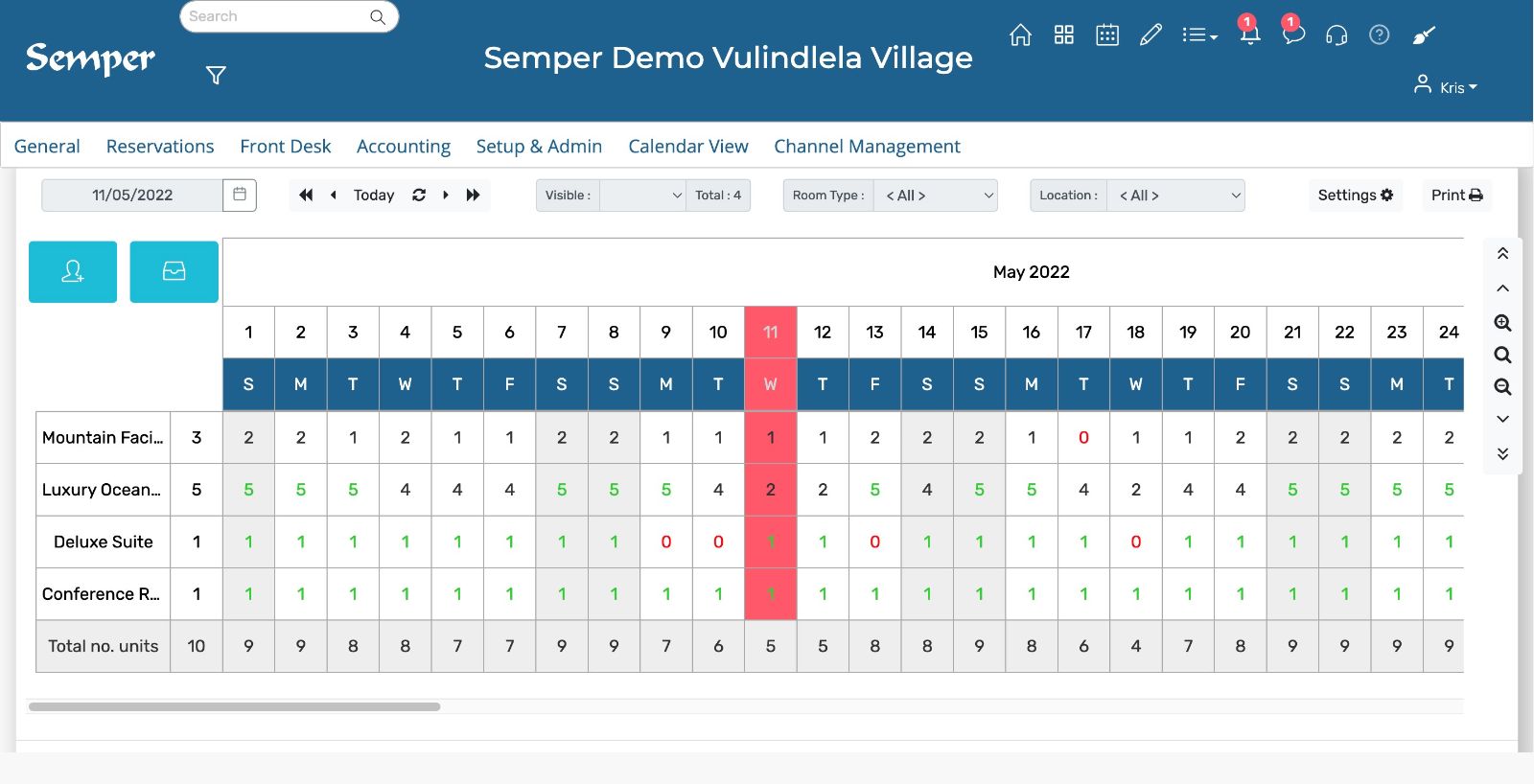Click the Total no. units label
The width and height of the screenshot is (1534, 784).
coord(103,646)
